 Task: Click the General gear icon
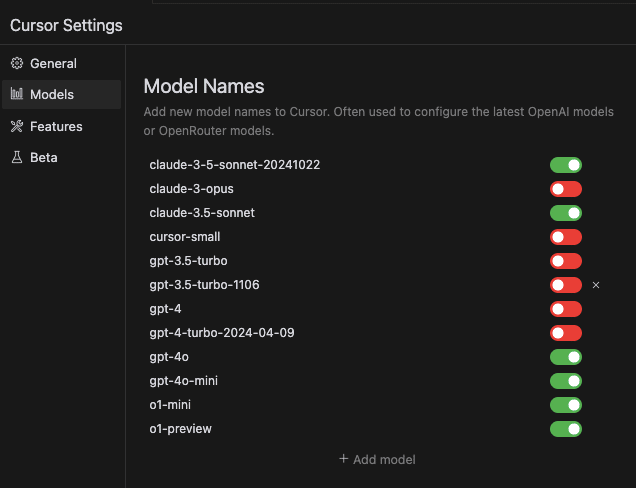[17, 63]
